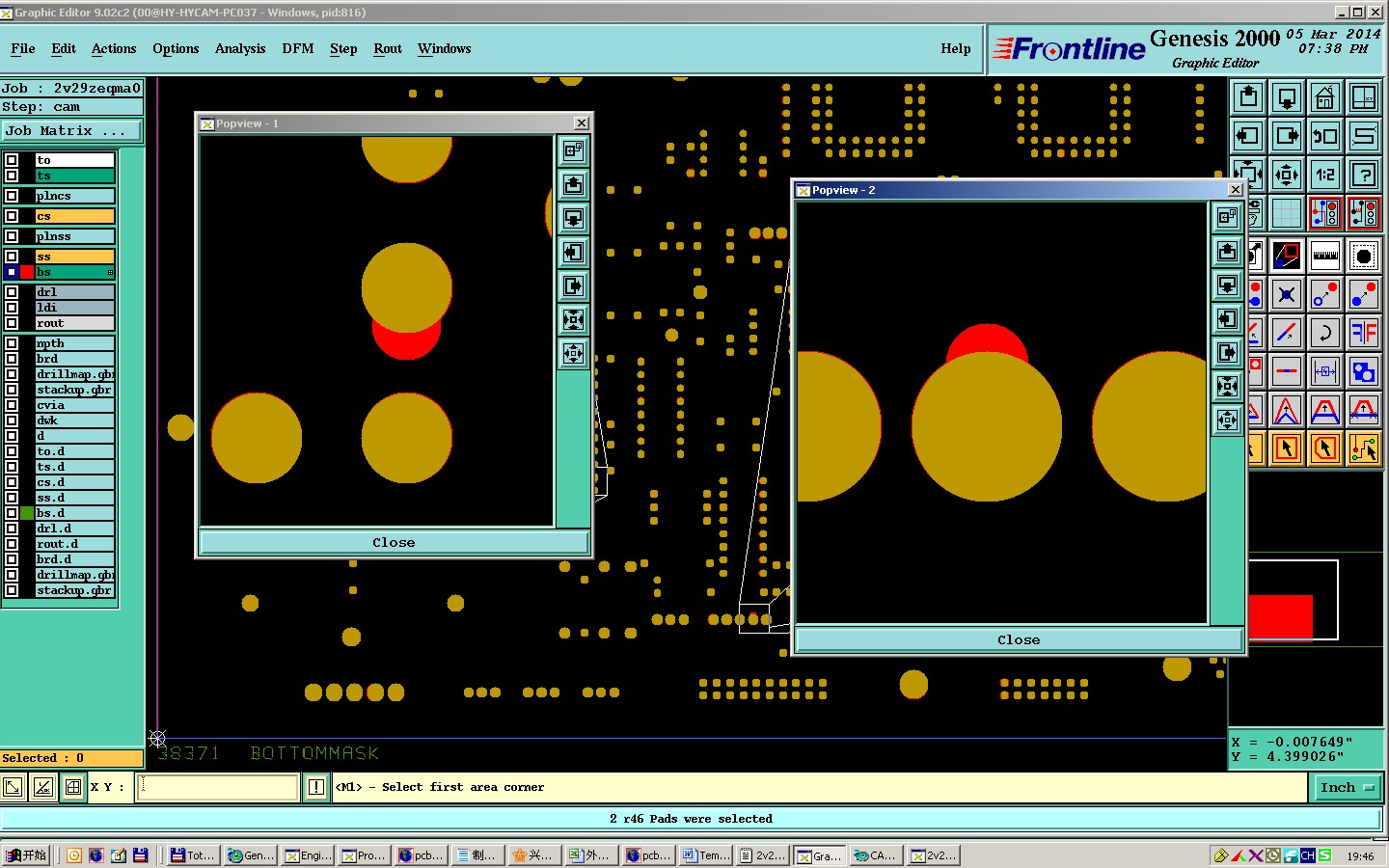This screenshot has width=1389, height=868.
Task: Select the polygon selection arrow tool
Action: pos(1325,448)
